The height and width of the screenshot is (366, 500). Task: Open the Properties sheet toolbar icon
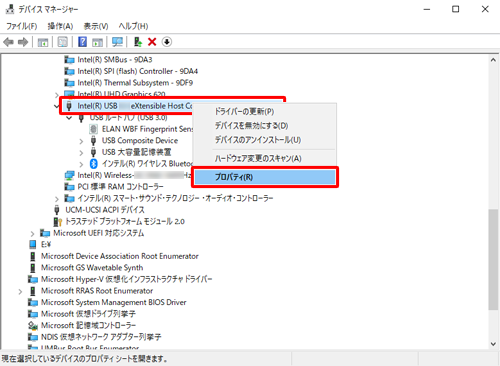62,42
